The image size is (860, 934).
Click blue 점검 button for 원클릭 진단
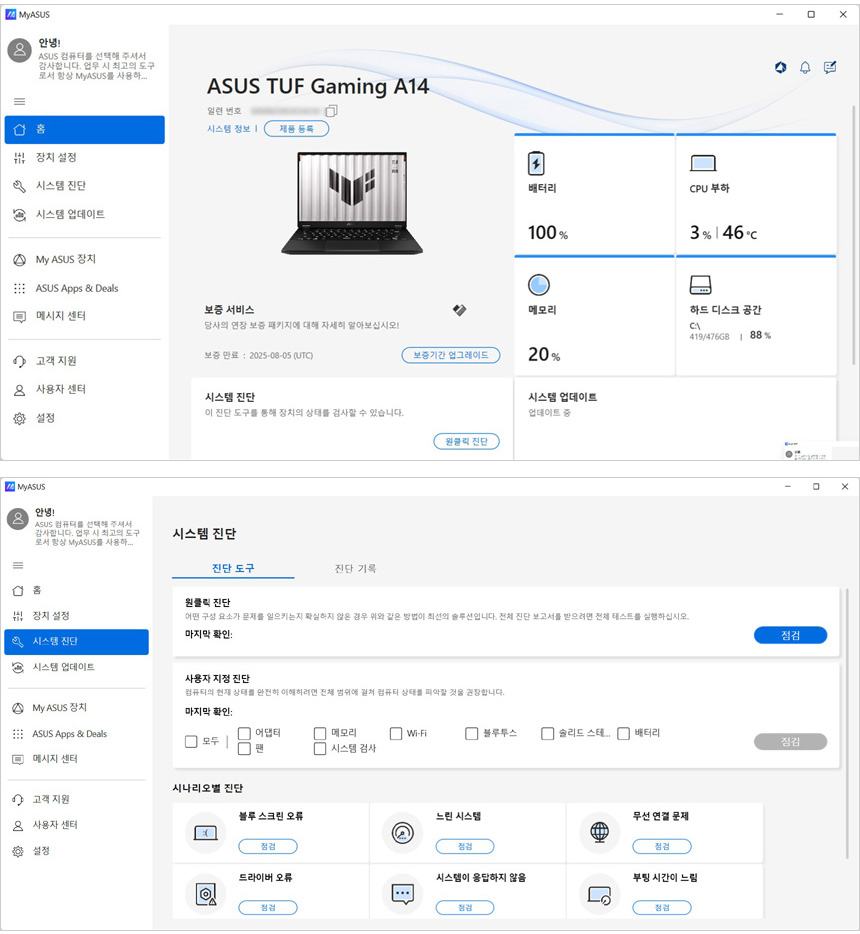coord(790,635)
